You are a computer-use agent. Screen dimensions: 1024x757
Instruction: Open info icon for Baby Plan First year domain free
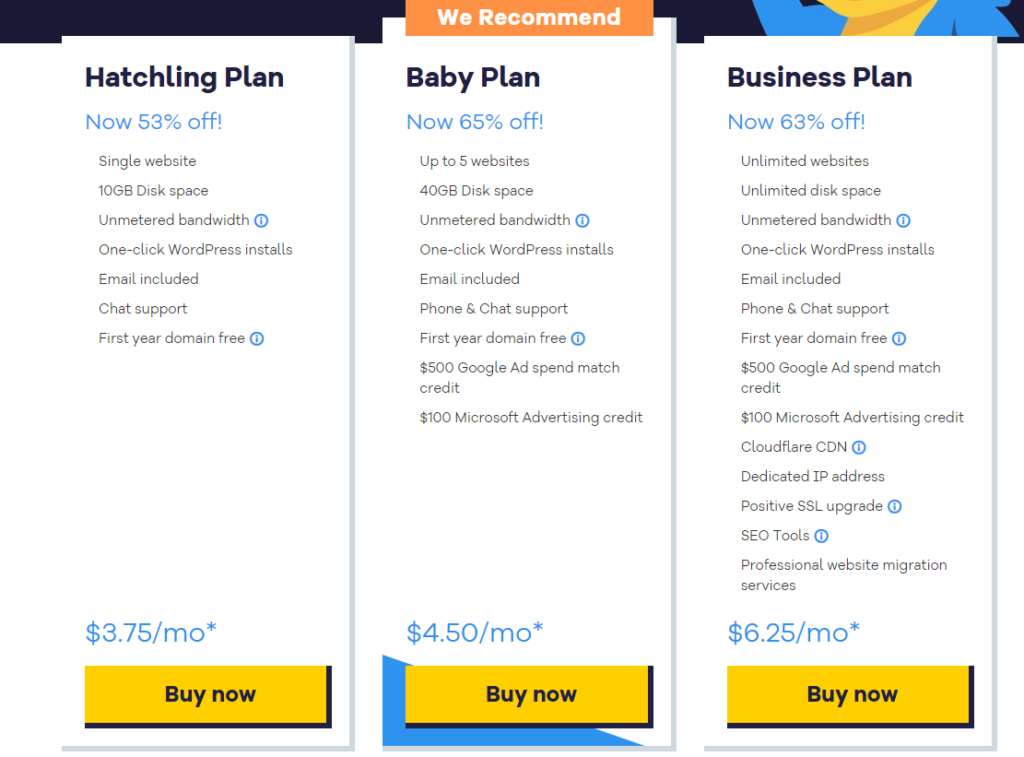578,338
